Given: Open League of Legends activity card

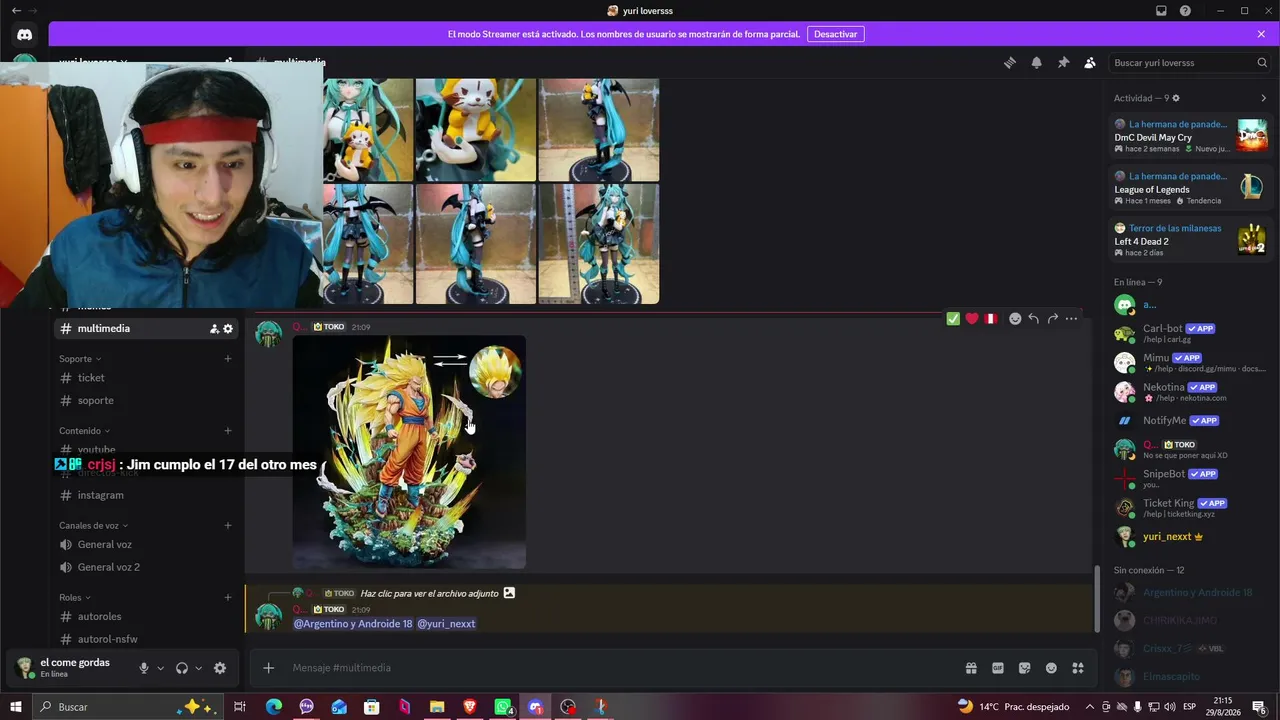Looking at the screenshot, I should tap(1190, 188).
